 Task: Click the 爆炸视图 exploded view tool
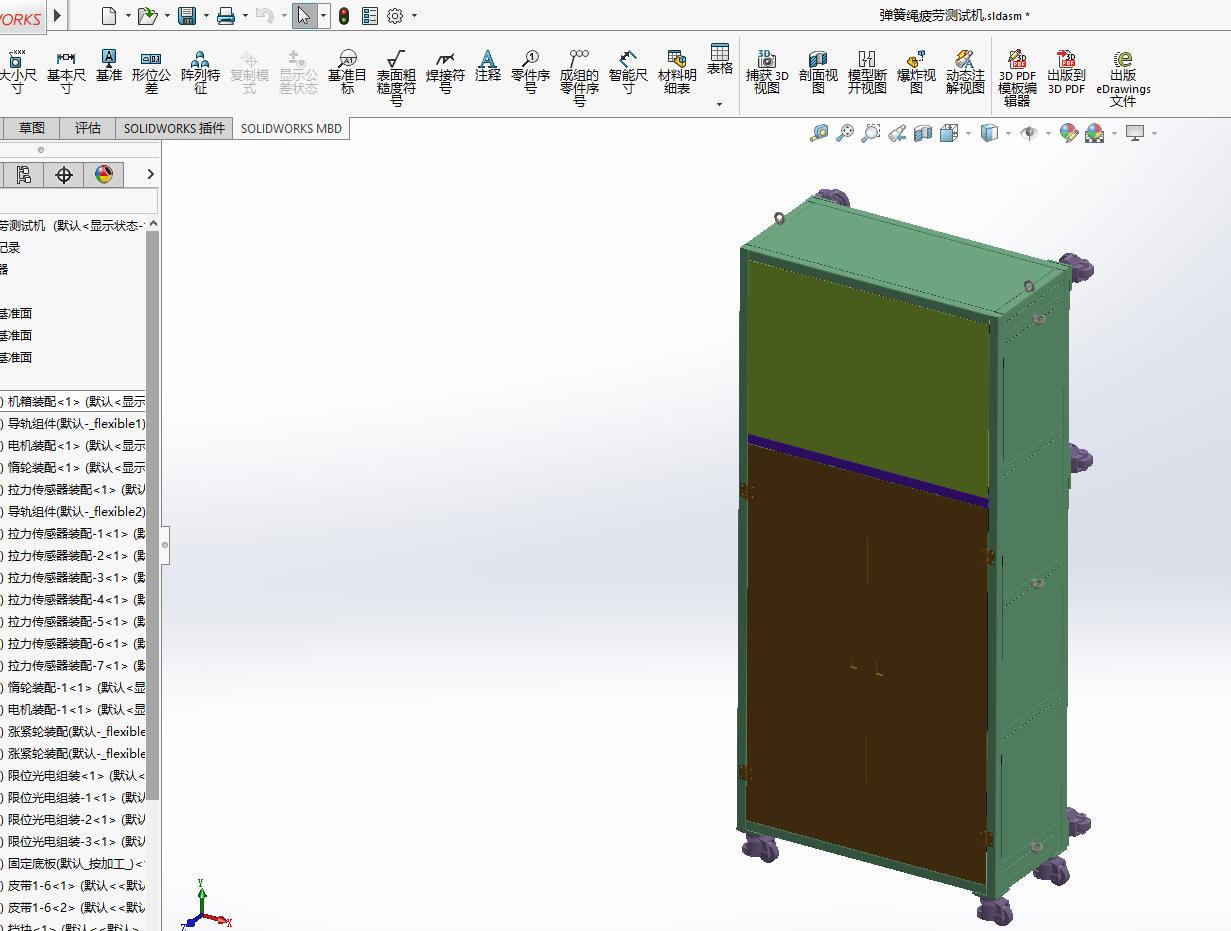pyautogui.click(x=916, y=73)
